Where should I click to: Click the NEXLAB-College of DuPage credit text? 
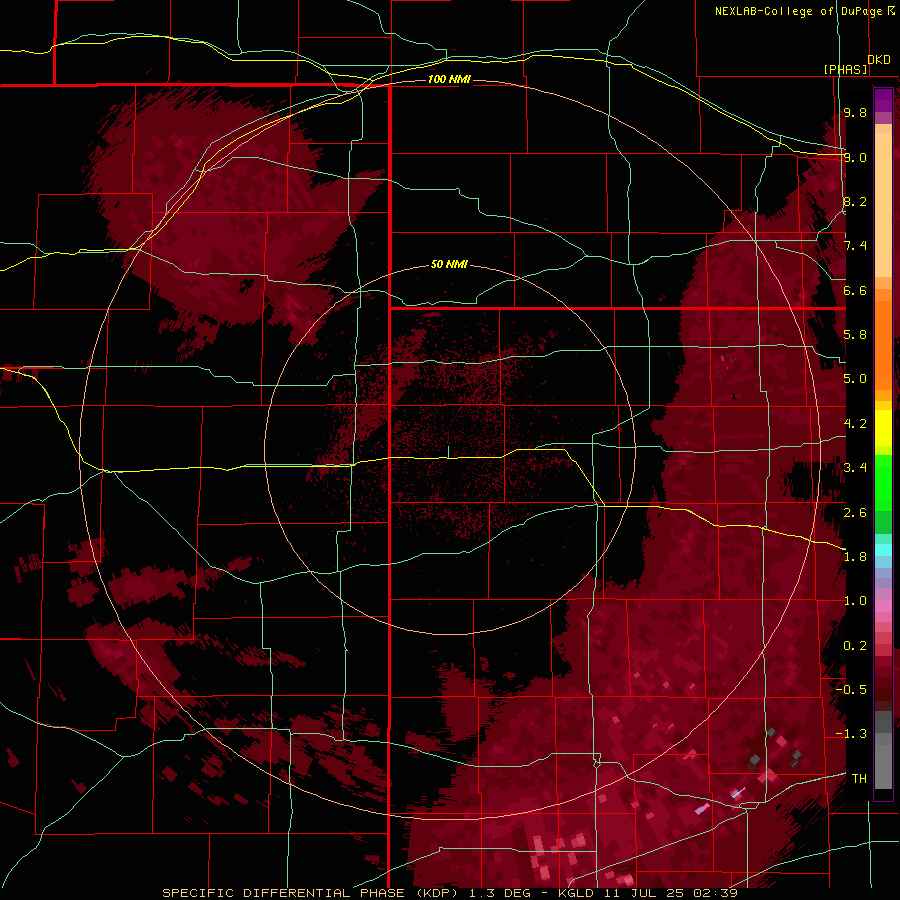click(x=798, y=11)
